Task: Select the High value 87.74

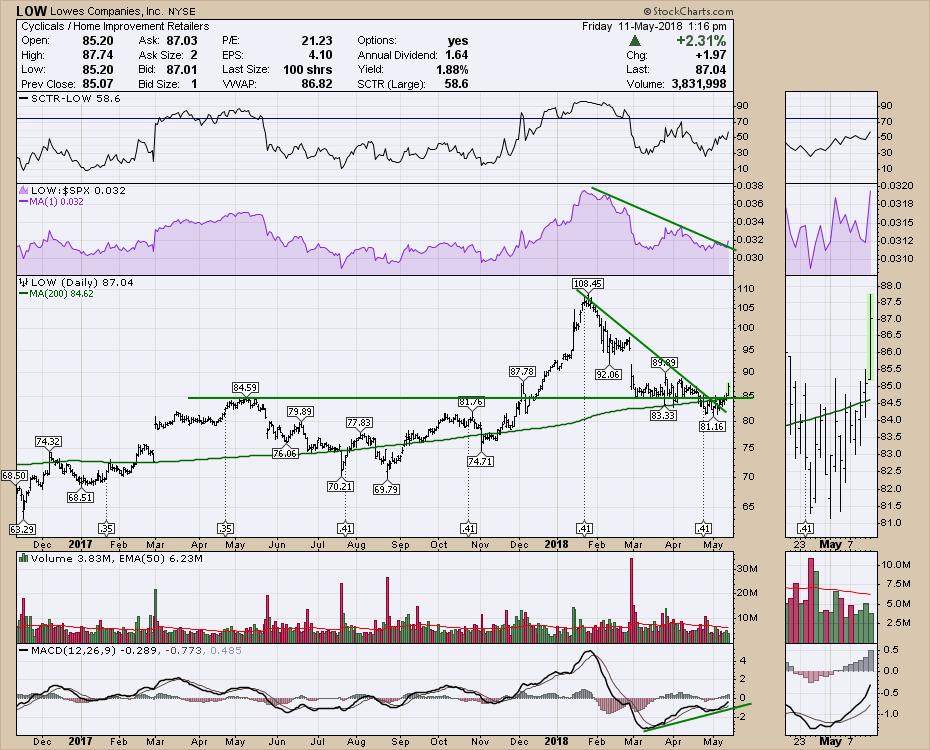Action: [98, 55]
